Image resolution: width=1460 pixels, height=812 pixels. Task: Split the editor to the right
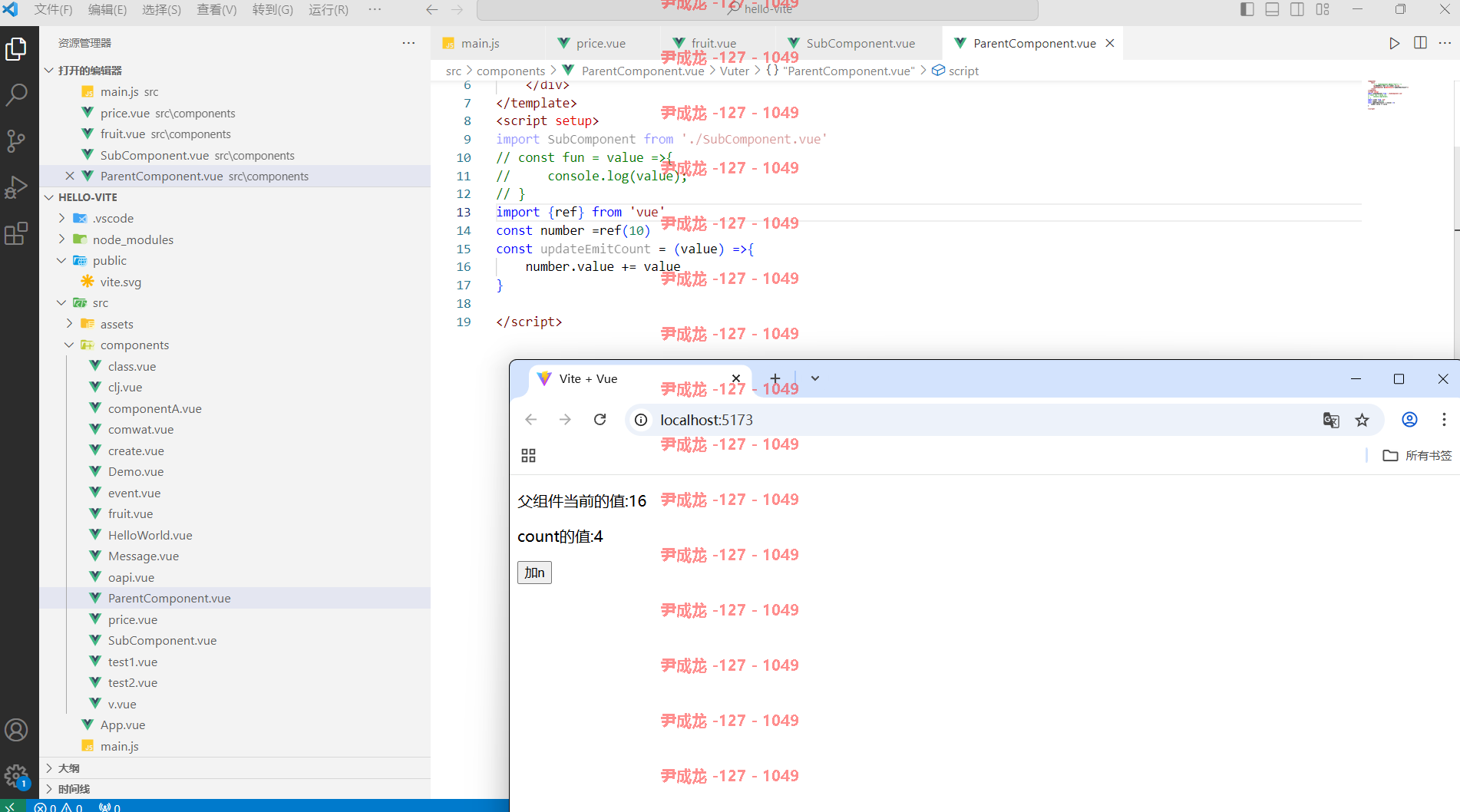(x=1420, y=43)
